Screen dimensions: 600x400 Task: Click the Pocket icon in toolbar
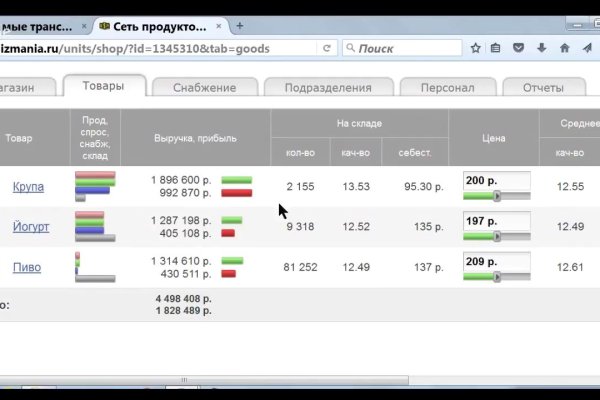518,47
